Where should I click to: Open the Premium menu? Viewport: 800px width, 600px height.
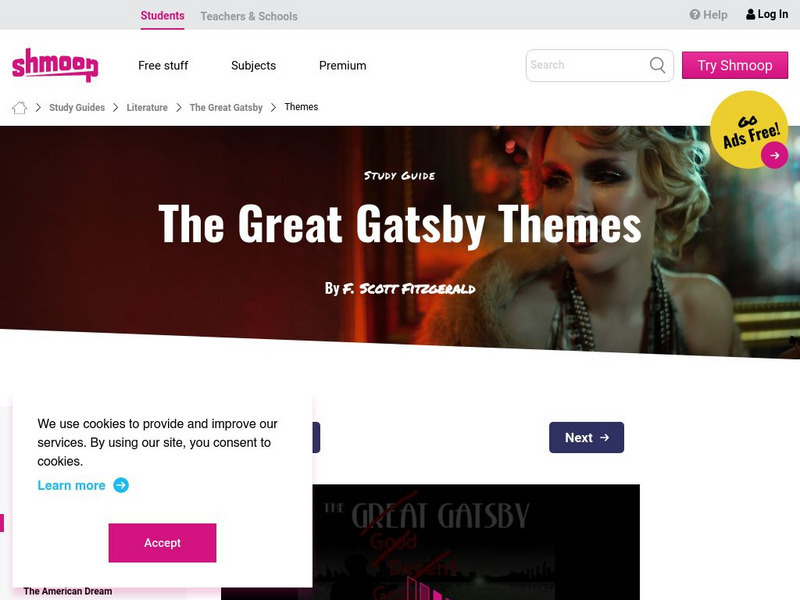point(342,66)
